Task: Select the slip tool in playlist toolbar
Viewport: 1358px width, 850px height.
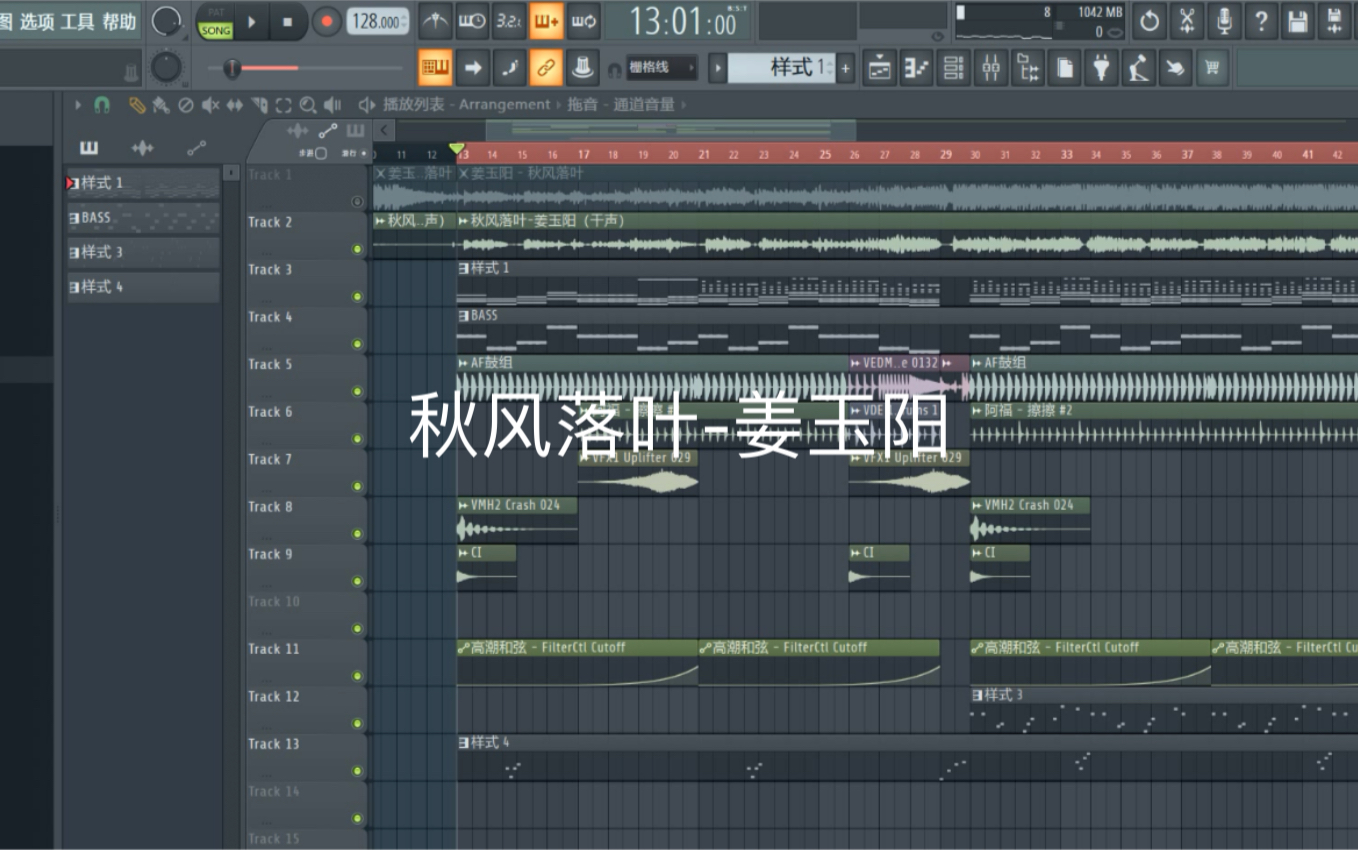Action: pos(235,104)
